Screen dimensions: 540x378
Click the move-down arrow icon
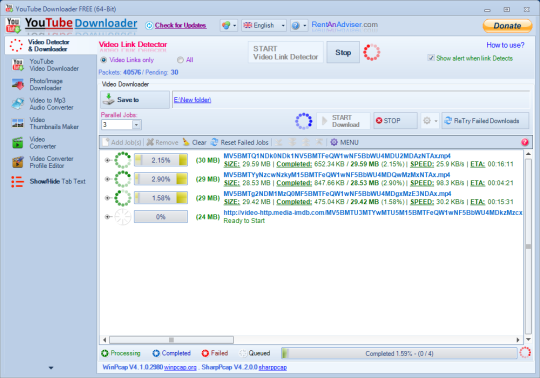292,142
